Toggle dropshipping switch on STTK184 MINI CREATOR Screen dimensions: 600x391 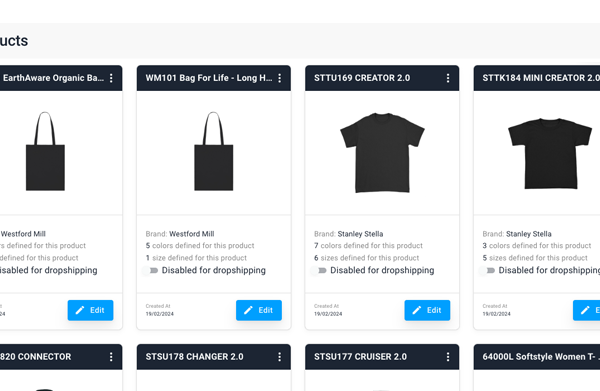[487, 271]
